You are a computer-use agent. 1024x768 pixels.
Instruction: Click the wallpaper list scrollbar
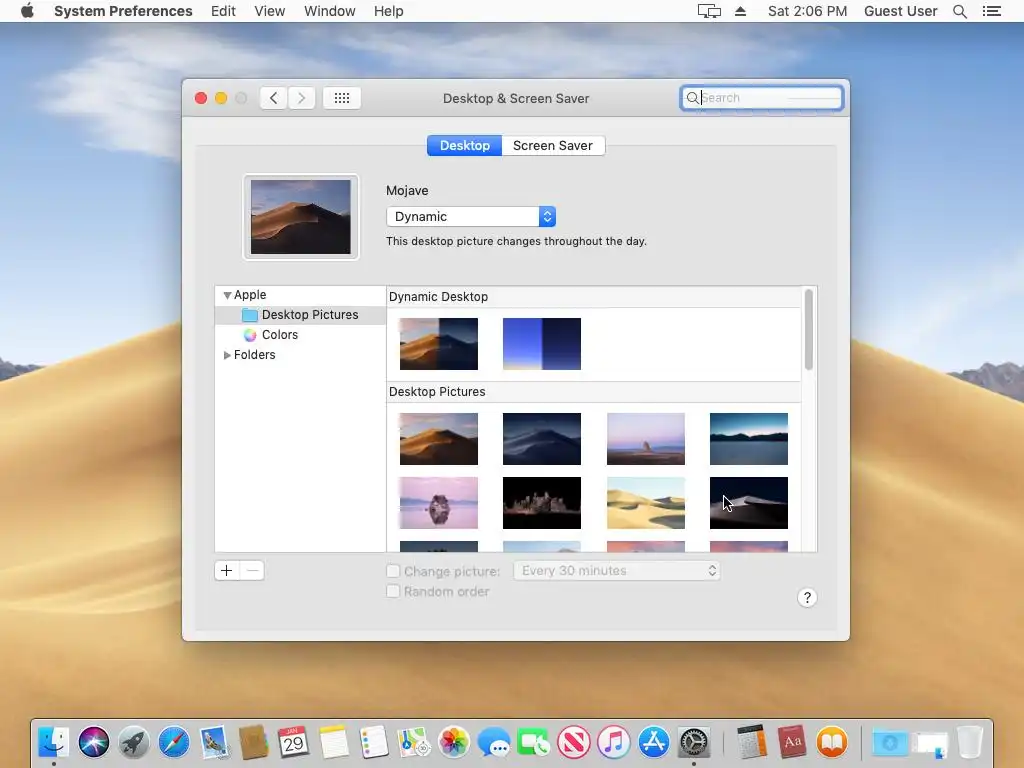coord(808,330)
